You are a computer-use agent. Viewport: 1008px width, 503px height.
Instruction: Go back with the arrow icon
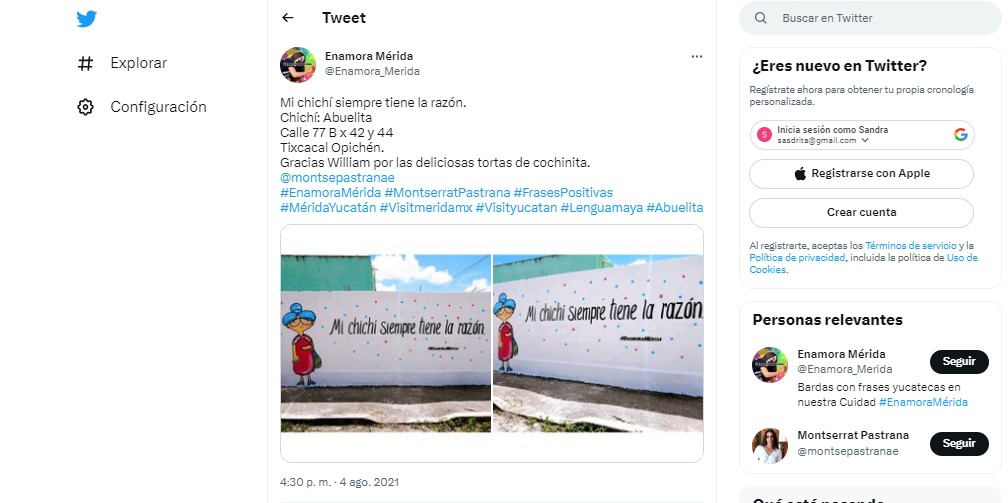coord(287,18)
